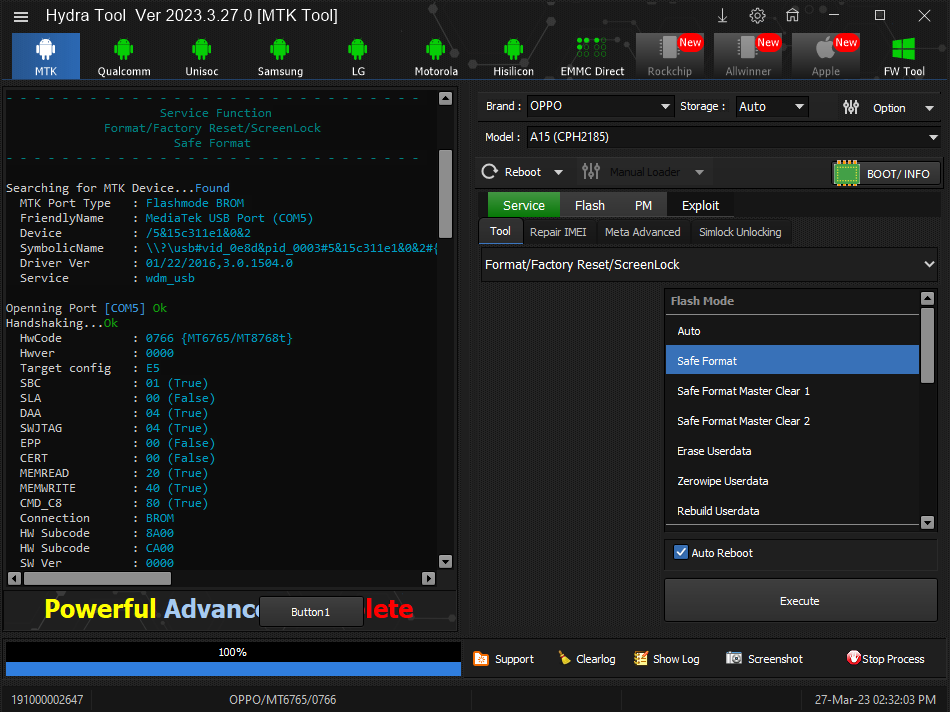Open the Repair IMEI tab
The width and height of the screenshot is (950, 712).
click(558, 232)
